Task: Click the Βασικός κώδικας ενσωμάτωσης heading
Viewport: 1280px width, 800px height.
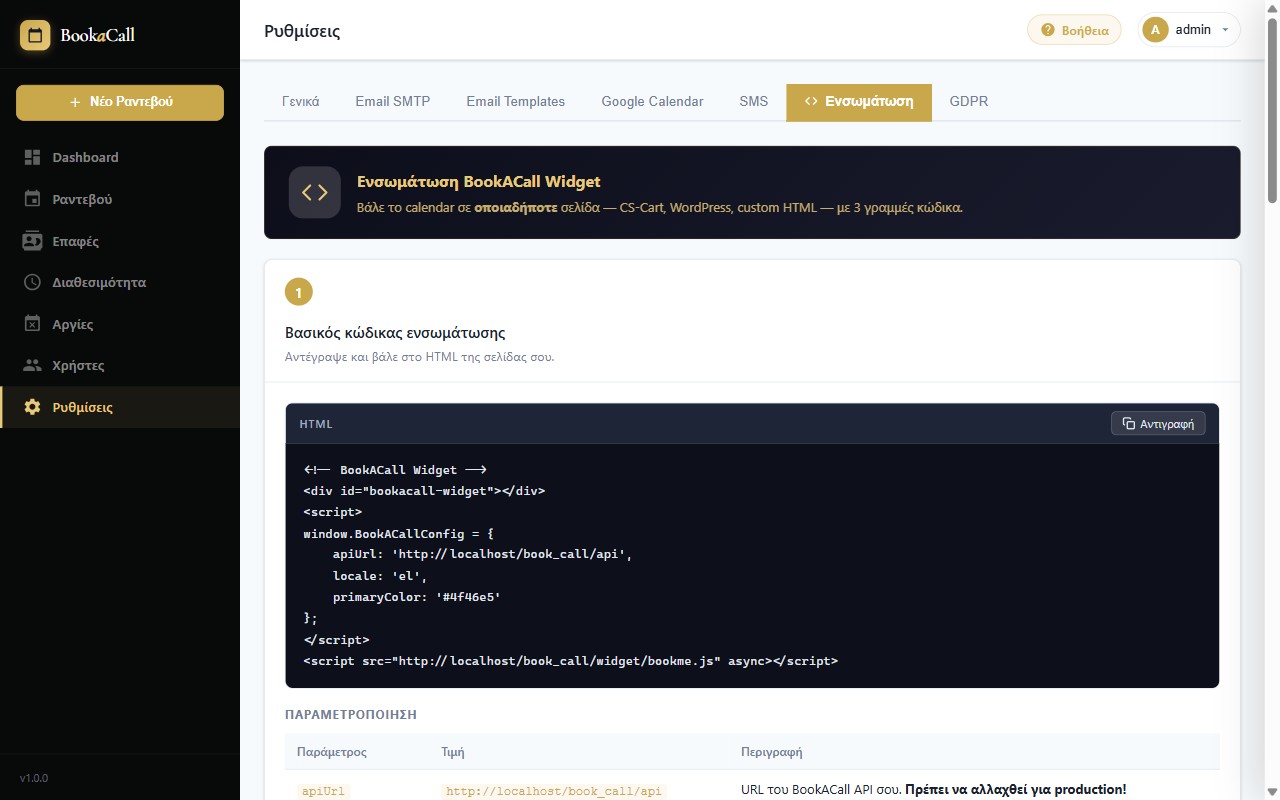Action: tap(395, 333)
